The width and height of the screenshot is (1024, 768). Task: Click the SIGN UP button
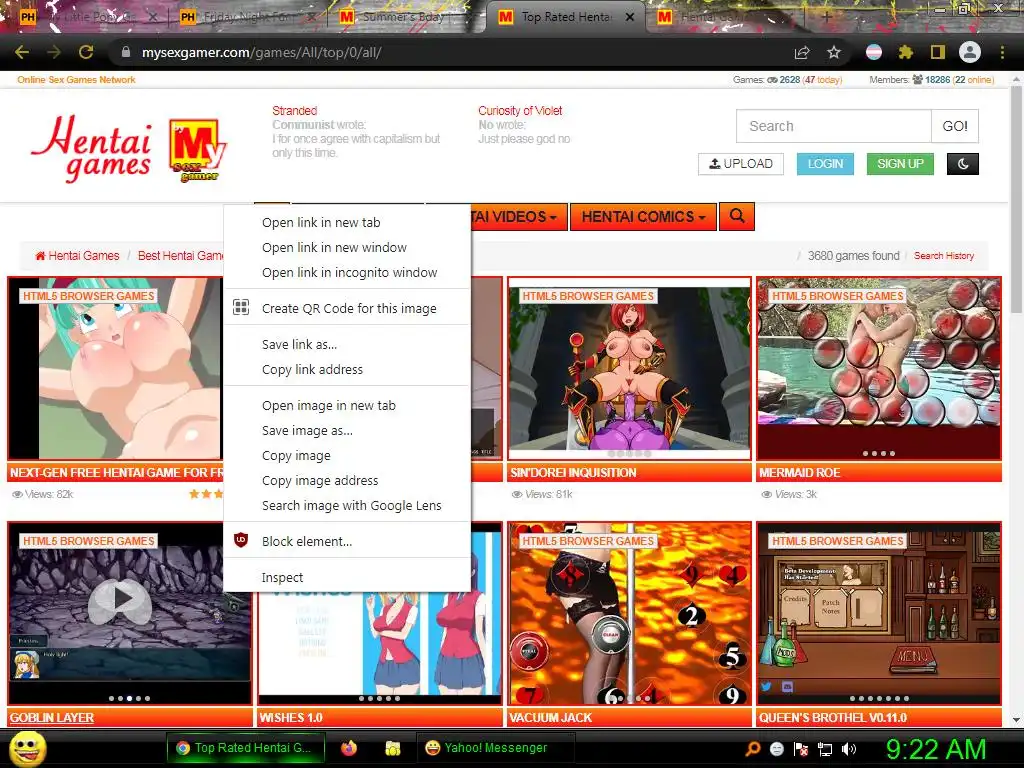pyautogui.click(x=900, y=164)
